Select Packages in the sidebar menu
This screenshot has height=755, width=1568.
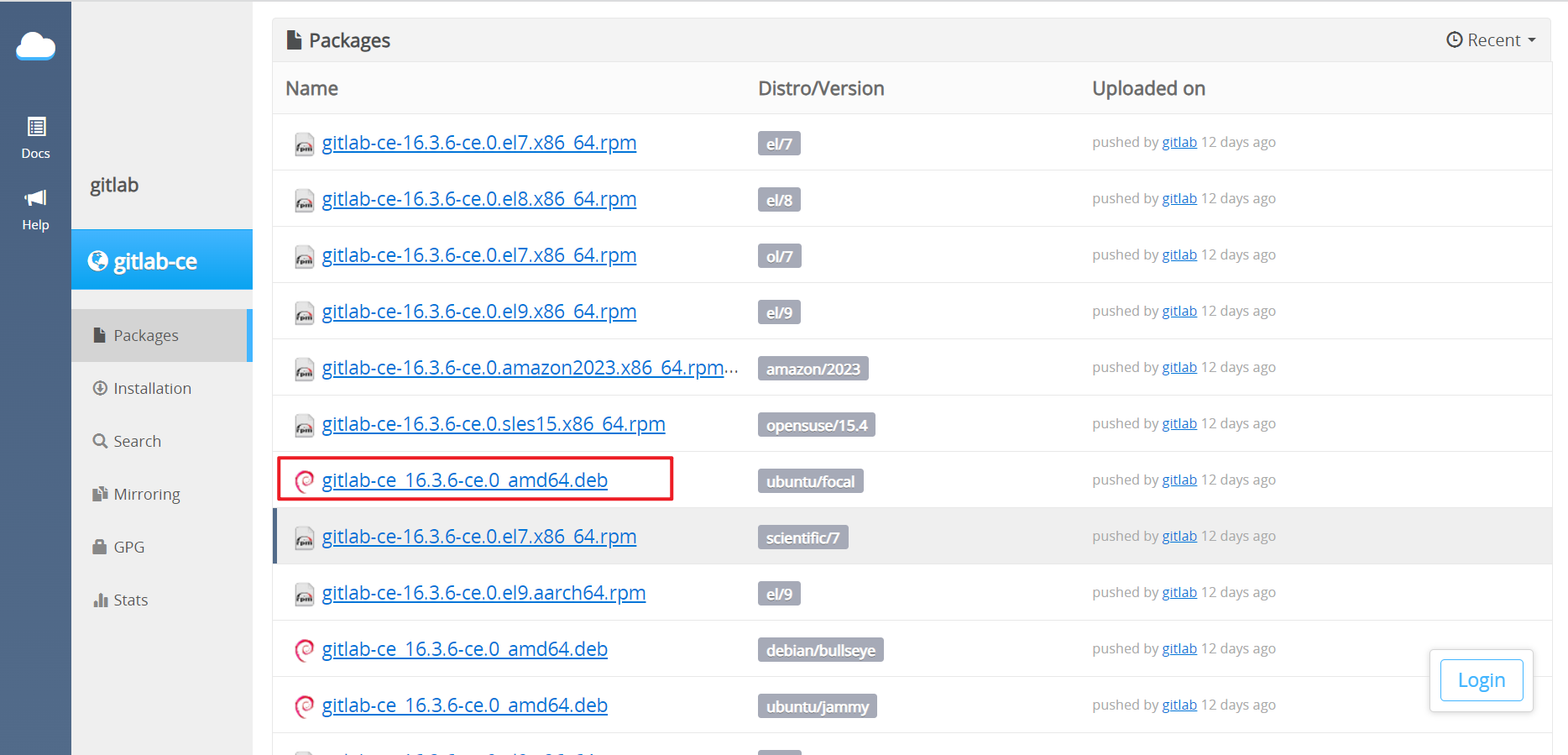(x=160, y=335)
